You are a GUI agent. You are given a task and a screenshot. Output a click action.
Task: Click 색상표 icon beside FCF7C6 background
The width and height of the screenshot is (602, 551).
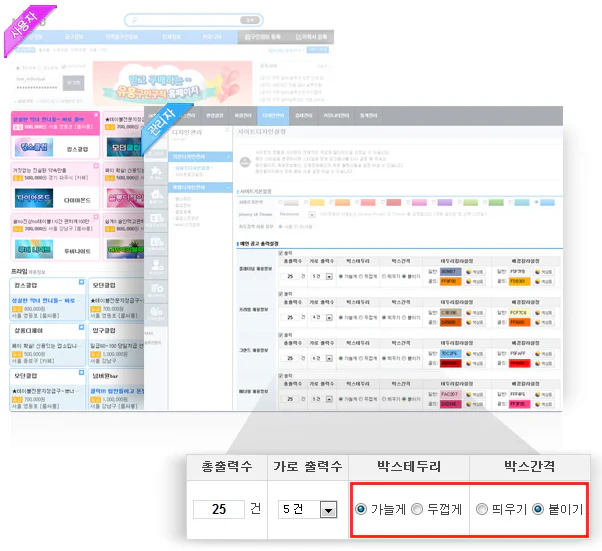[x=544, y=313]
